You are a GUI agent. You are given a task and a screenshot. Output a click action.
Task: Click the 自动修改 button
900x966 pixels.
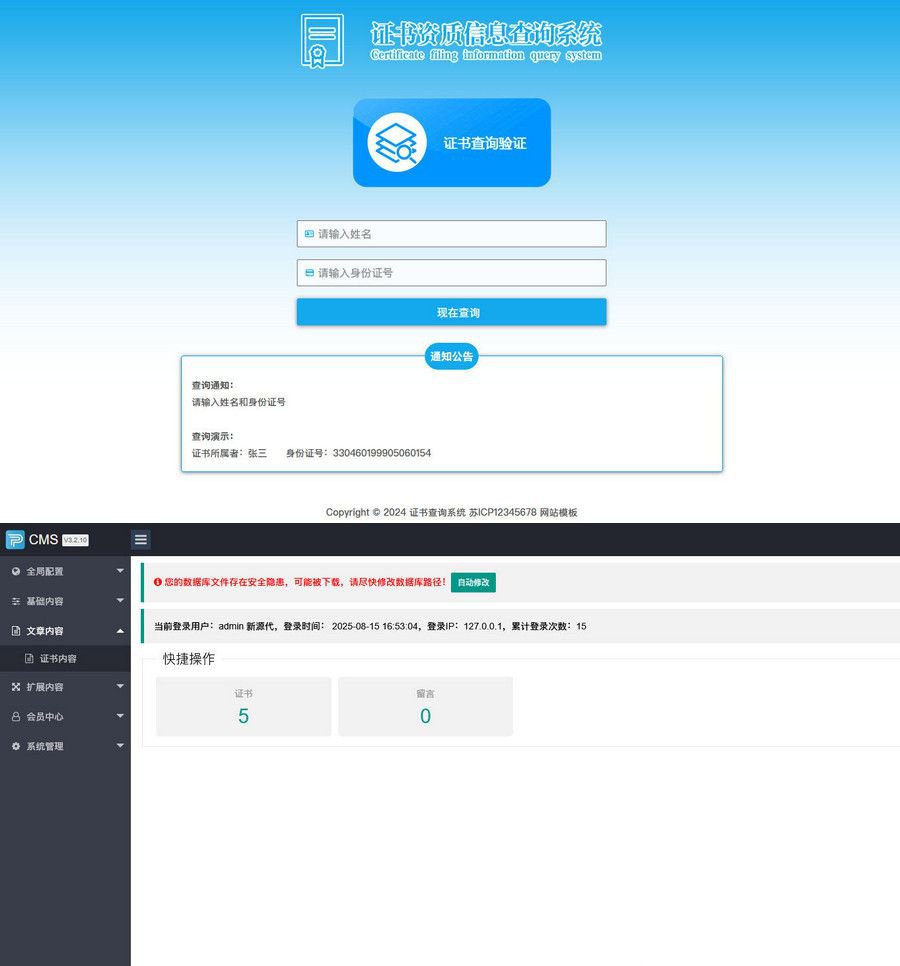coord(473,582)
